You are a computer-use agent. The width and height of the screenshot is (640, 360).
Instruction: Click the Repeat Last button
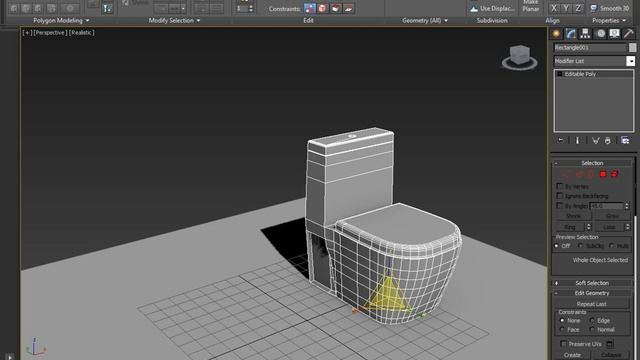pyautogui.click(x=591, y=304)
